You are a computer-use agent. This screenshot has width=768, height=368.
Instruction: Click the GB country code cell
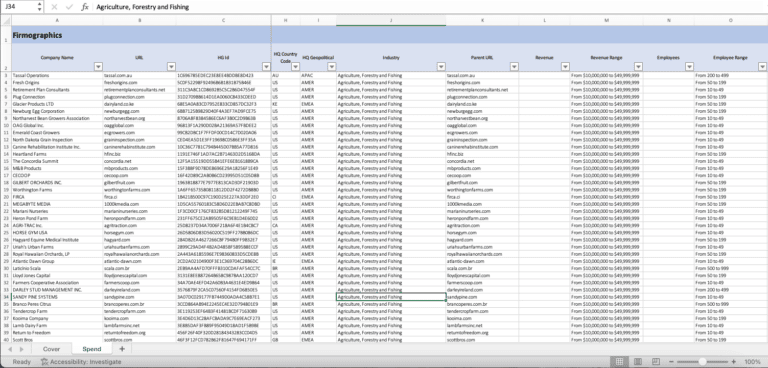click(x=286, y=340)
